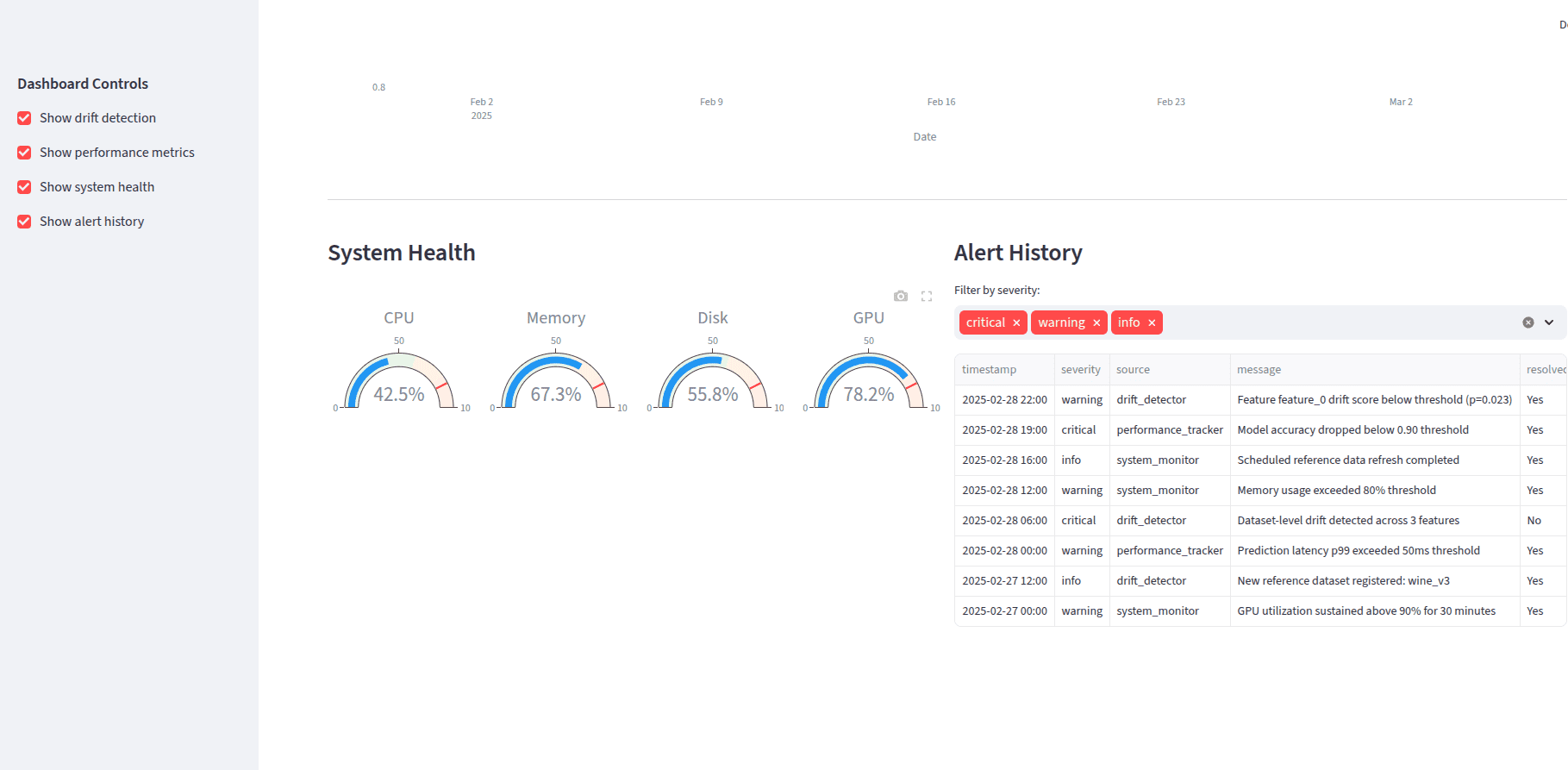Select 'system_monitor' source in 16:00 row
Image resolution: width=1568 pixels, height=770 pixels.
[x=1170, y=460]
